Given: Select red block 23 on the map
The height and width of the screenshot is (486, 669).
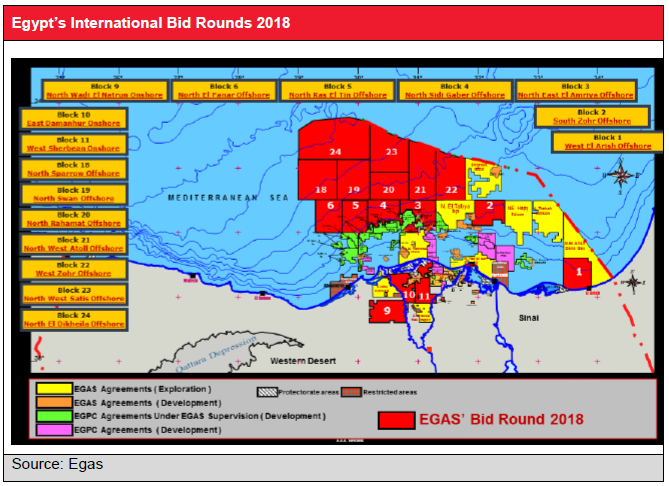Looking at the screenshot, I should [x=391, y=151].
